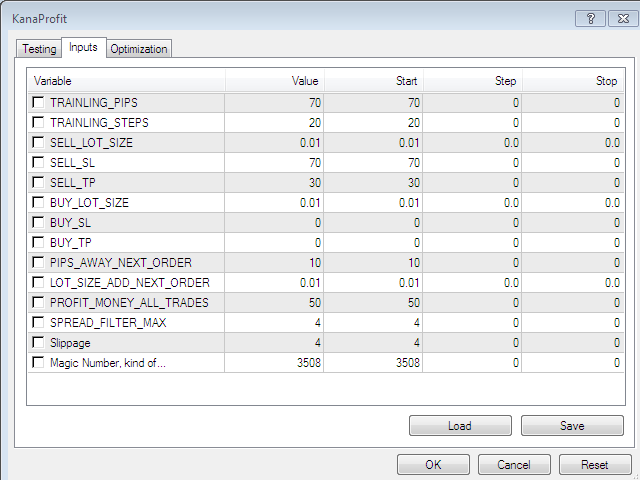
Task: Select the SELL_TP value 30 cell
Action: click(x=274, y=182)
